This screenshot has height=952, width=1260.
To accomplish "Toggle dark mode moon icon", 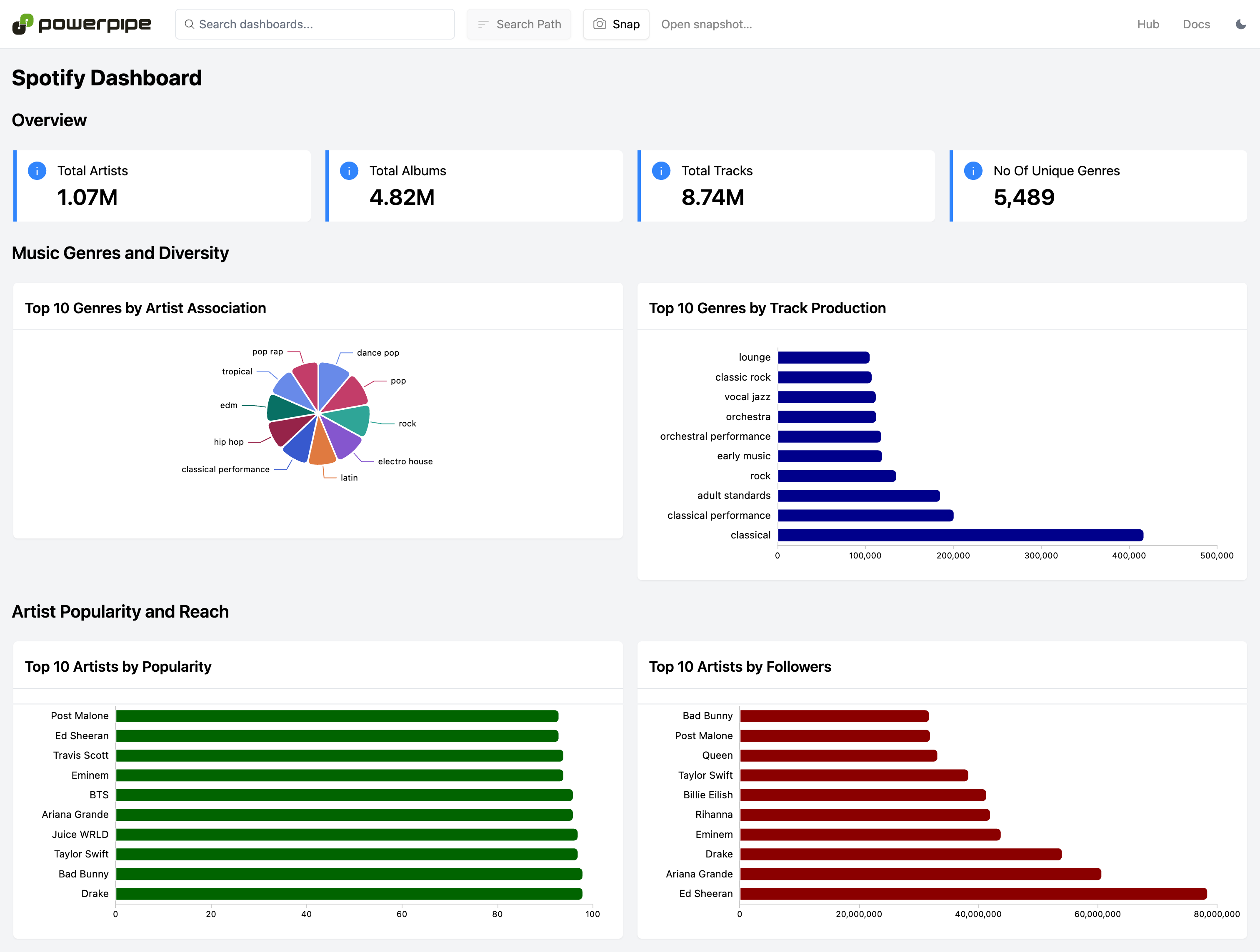I will pos(1241,24).
